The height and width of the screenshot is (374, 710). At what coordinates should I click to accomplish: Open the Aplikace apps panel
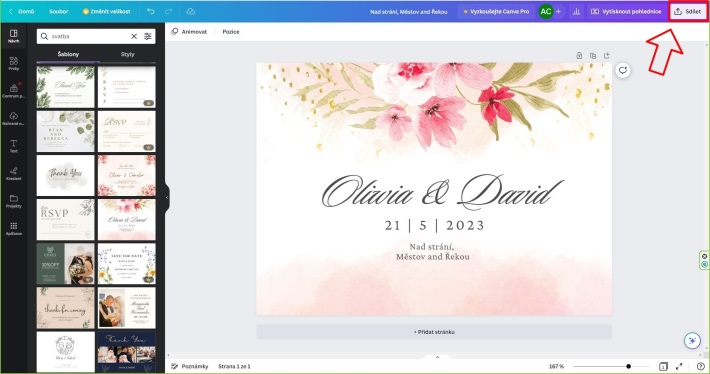pos(14,229)
